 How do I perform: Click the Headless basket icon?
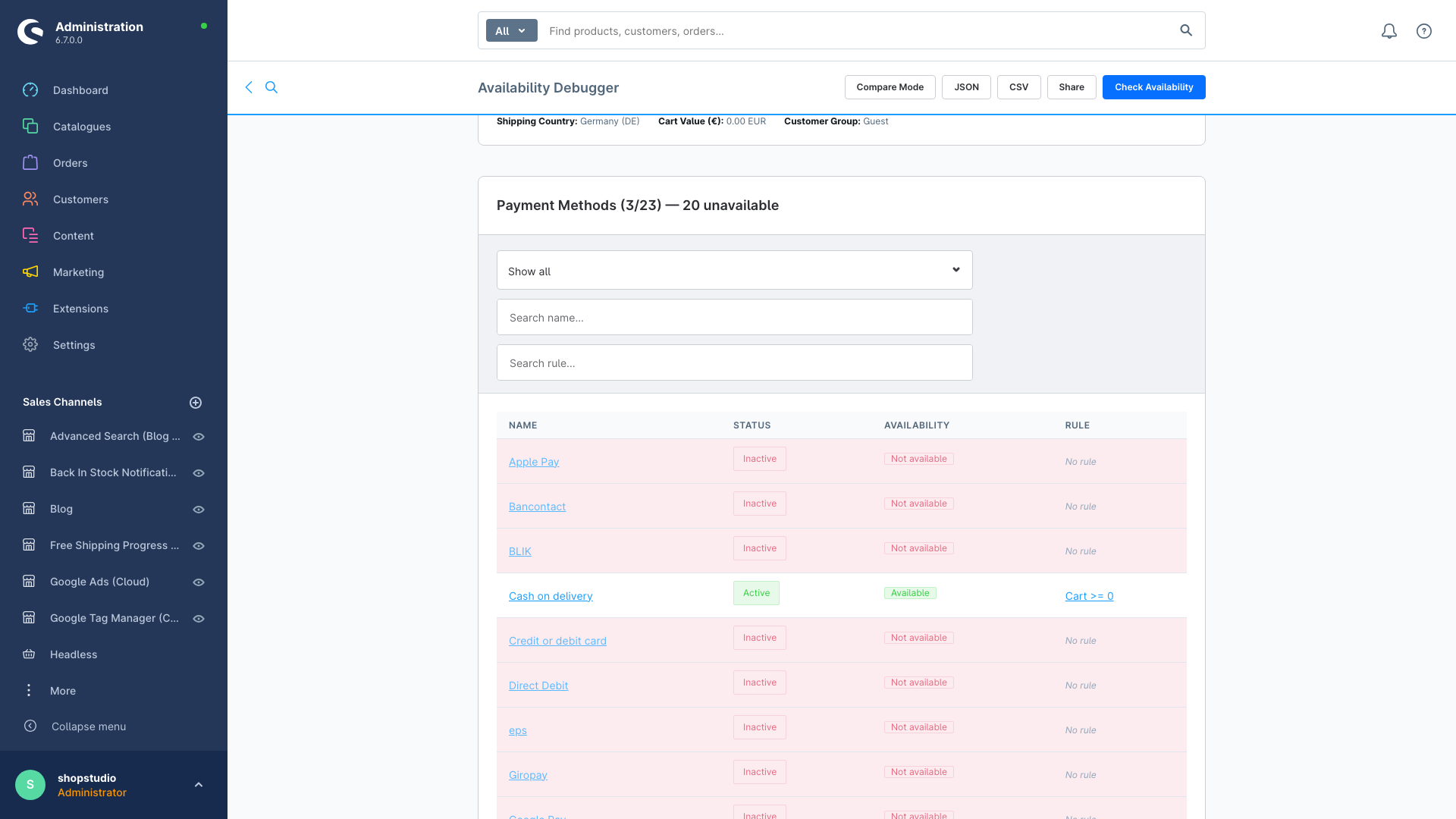coord(29,654)
